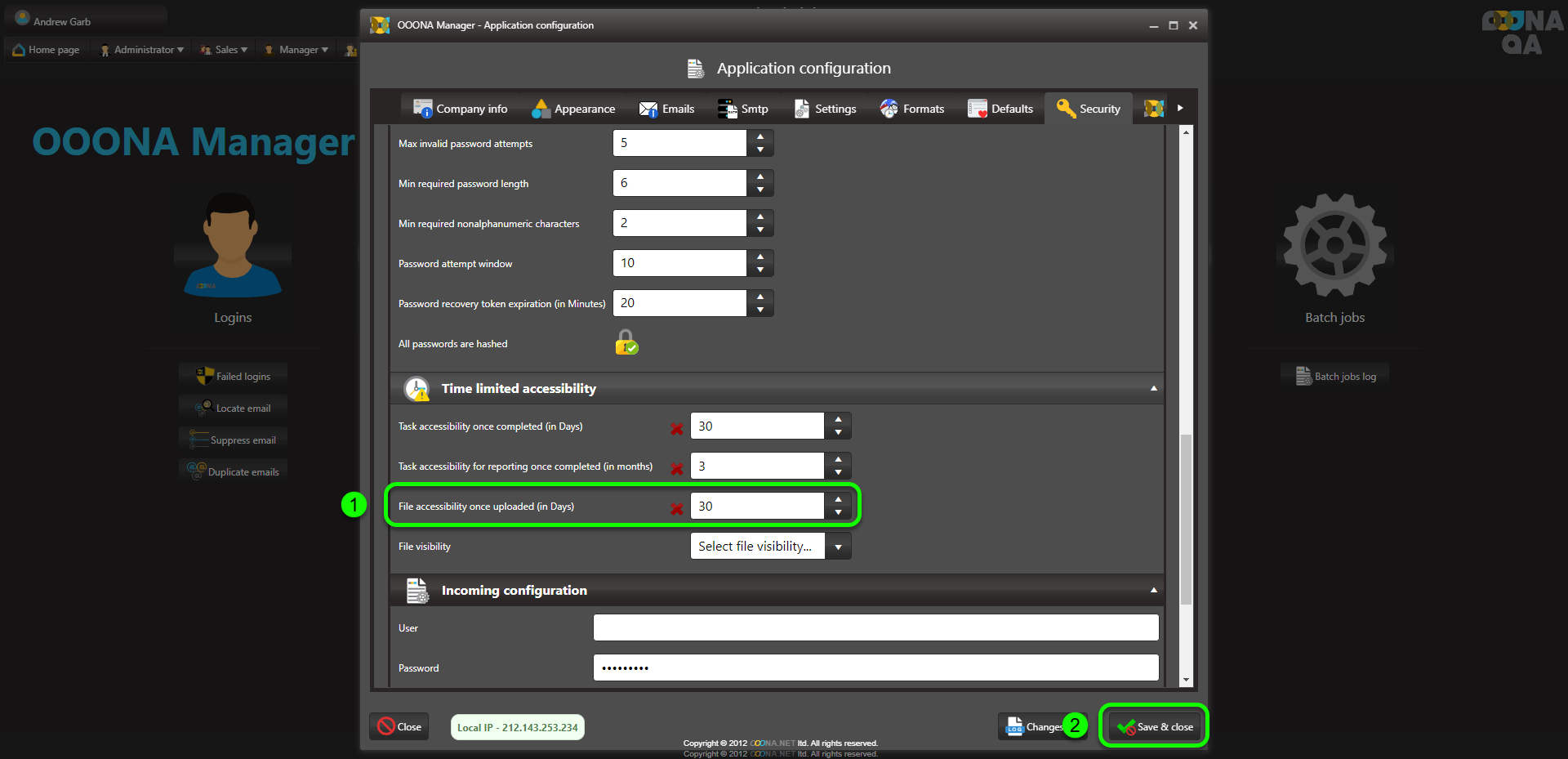Click the padlock icon for hashed passwords
This screenshot has height=759, width=1568.
coord(626,342)
